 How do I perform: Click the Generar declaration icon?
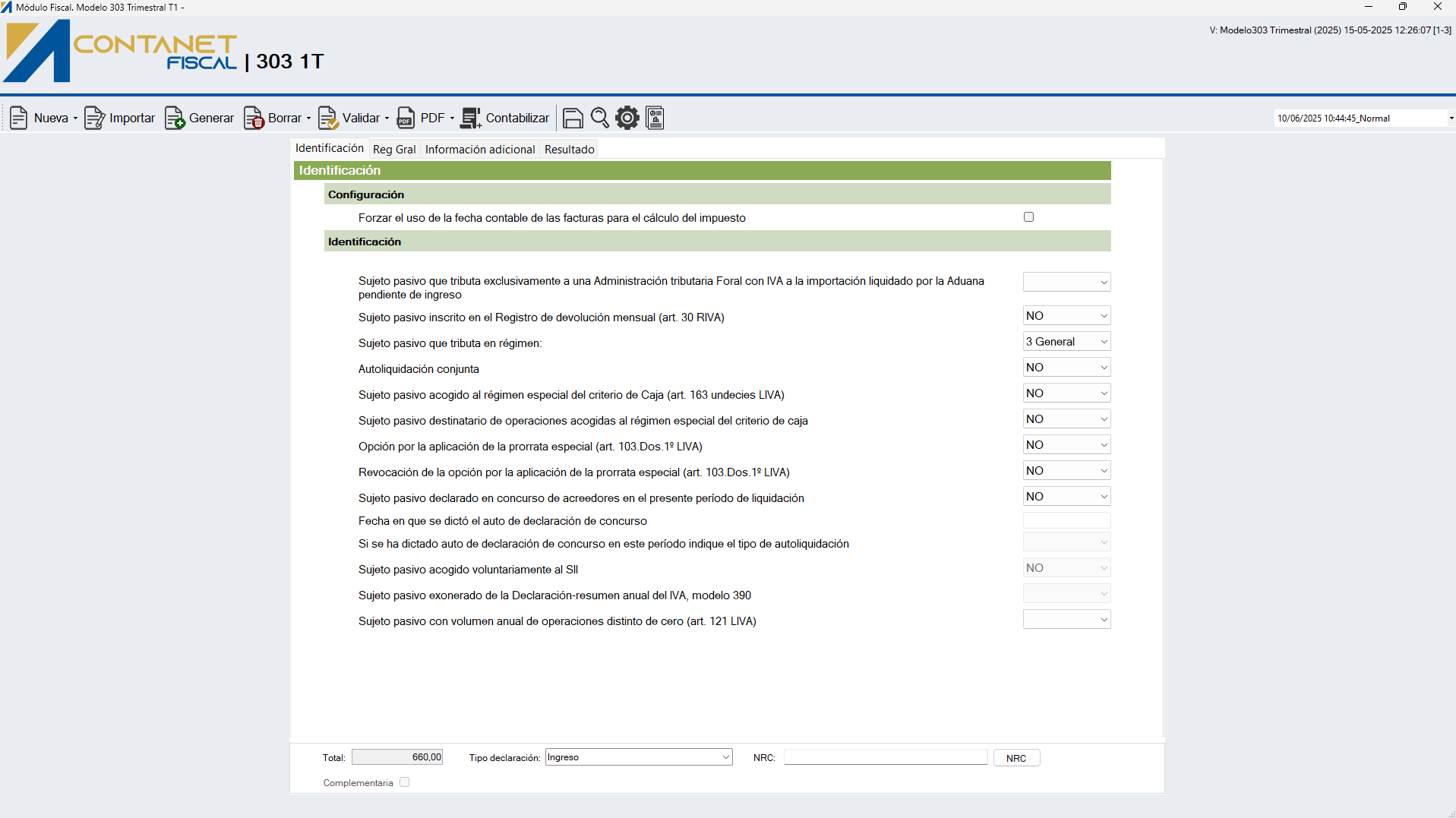175,118
